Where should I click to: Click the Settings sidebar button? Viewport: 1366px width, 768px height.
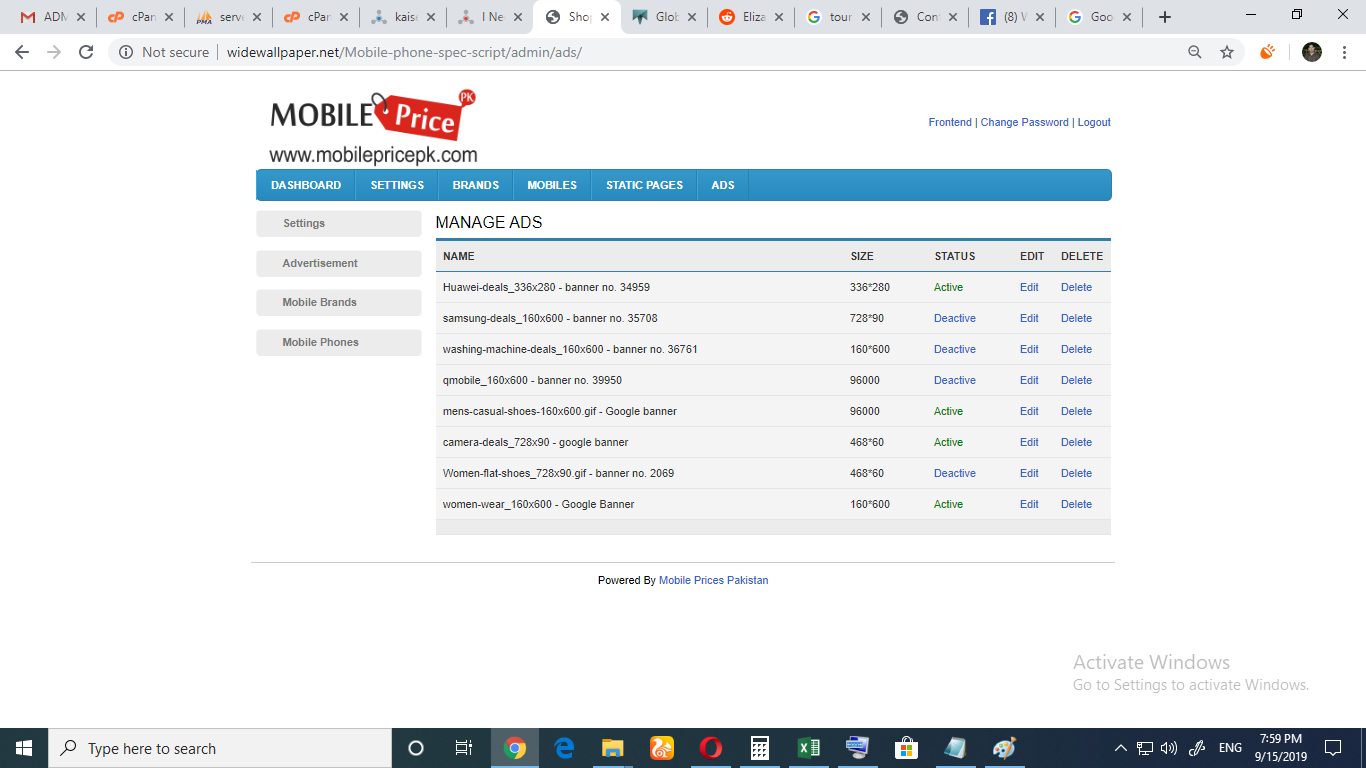(339, 223)
